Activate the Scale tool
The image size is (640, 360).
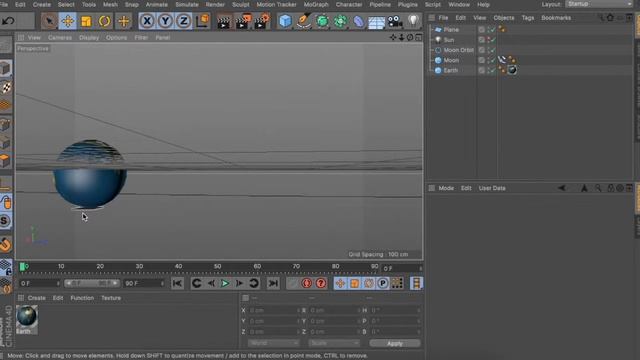pos(86,21)
